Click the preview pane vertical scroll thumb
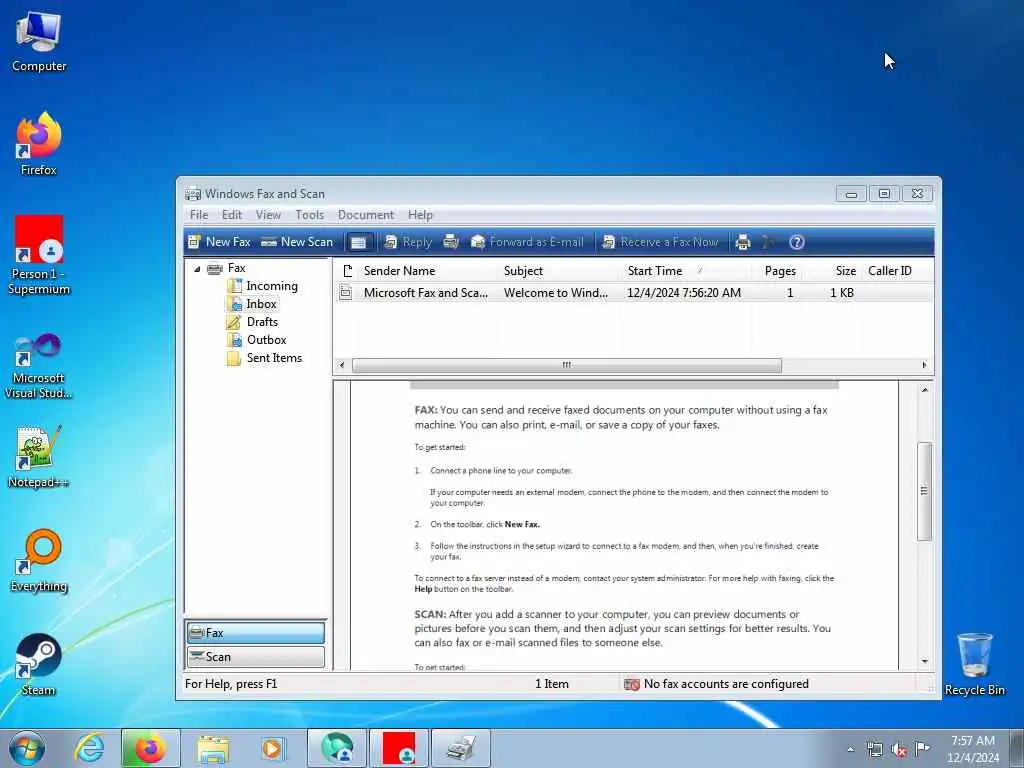The height and width of the screenshot is (768, 1024). point(924,491)
